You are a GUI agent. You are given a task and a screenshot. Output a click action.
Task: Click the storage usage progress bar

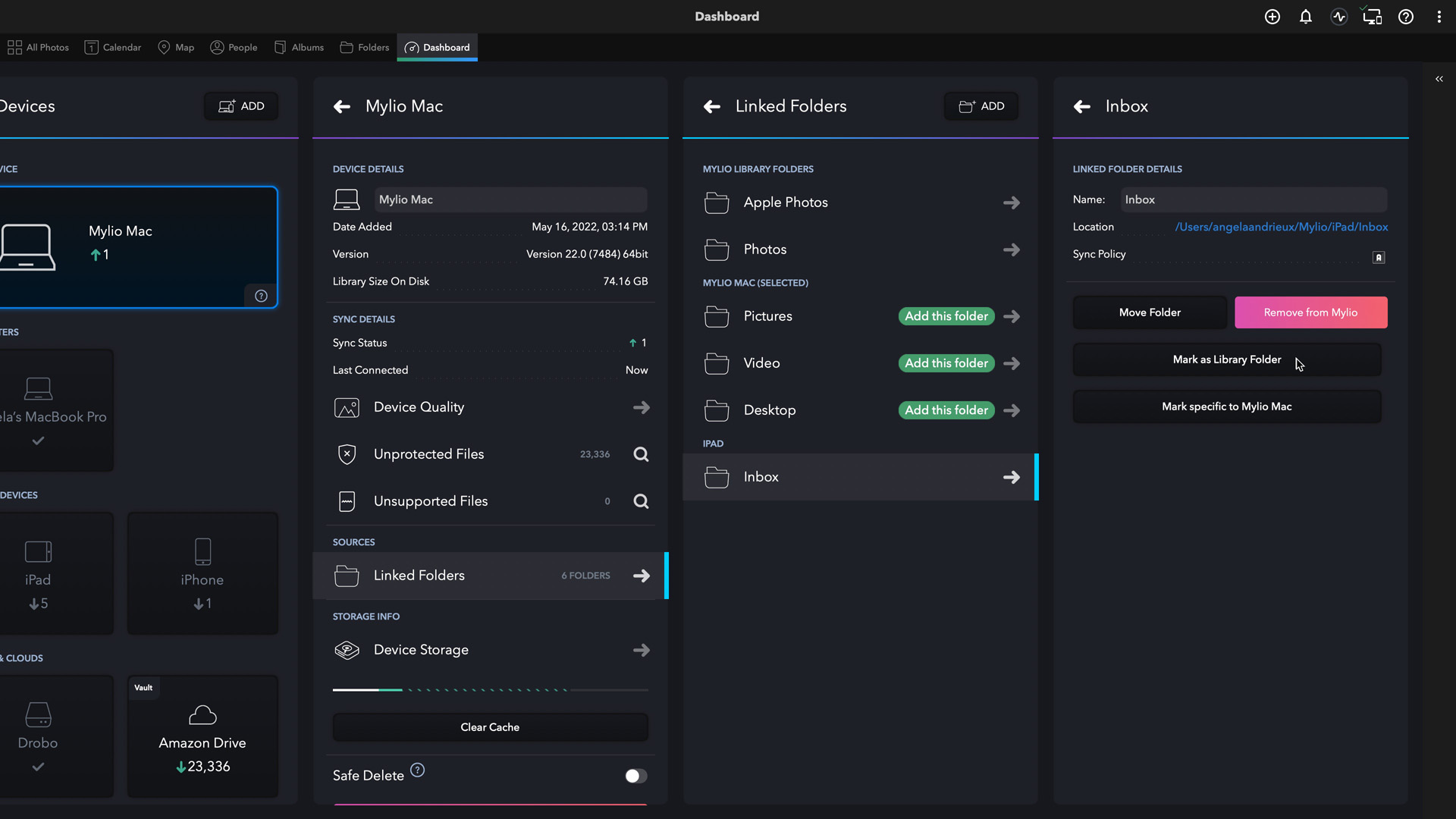coord(490,690)
